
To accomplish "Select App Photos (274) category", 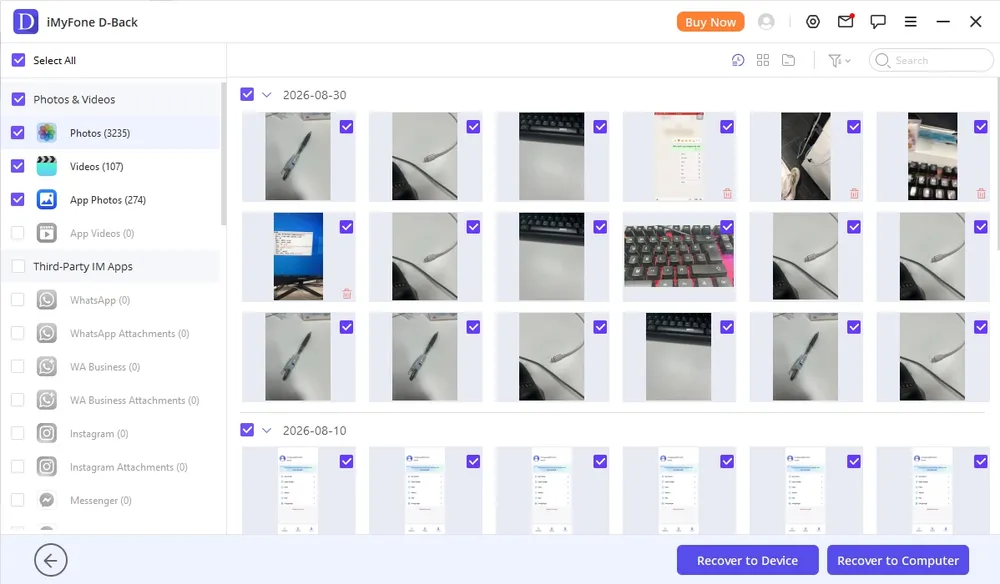I will point(110,200).
